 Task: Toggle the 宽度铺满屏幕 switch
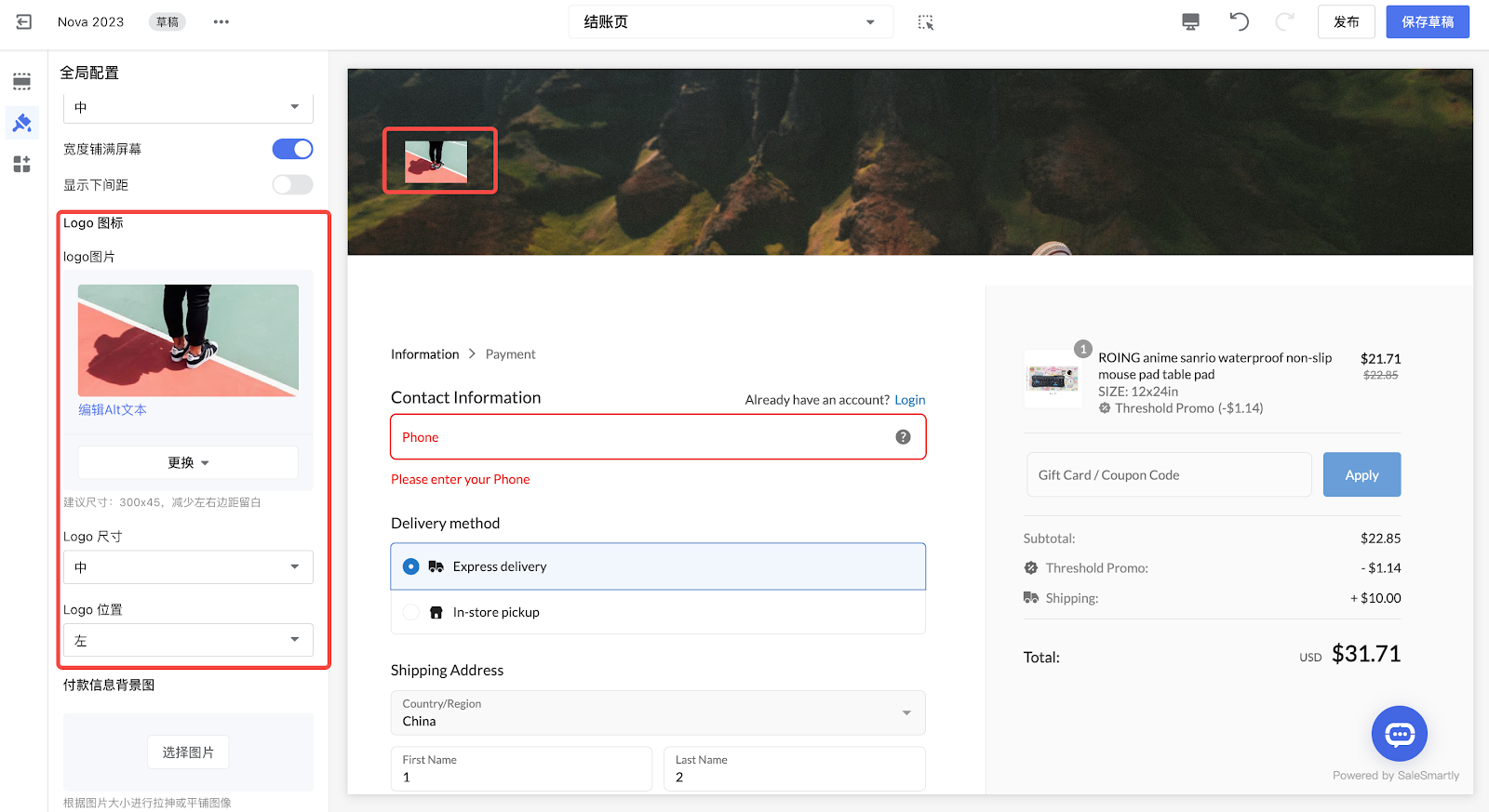(x=292, y=149)
